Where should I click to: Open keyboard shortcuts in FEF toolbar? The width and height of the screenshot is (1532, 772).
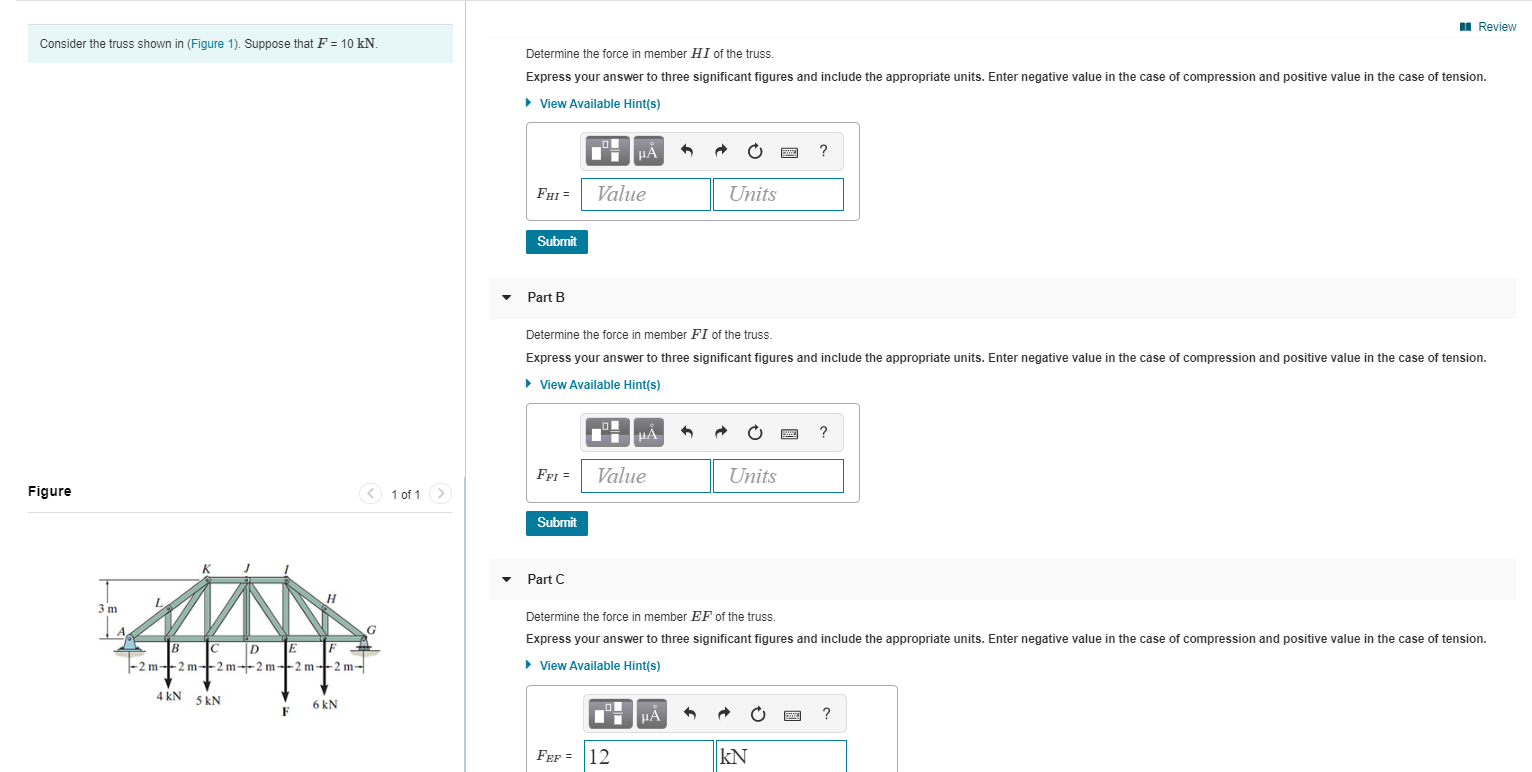[x=792, y=714]
